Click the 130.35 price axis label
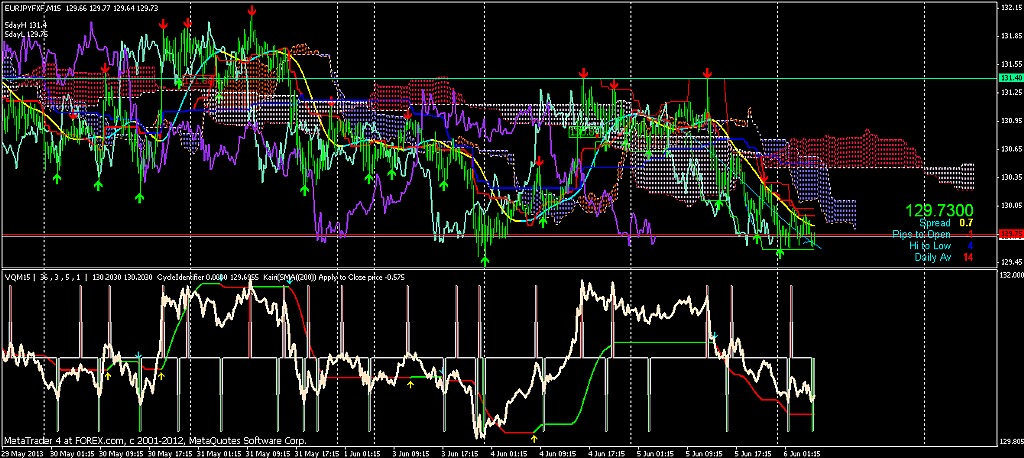This screenshot has height=458, width=1024. pyautogui.click(x=1011, y=177)
